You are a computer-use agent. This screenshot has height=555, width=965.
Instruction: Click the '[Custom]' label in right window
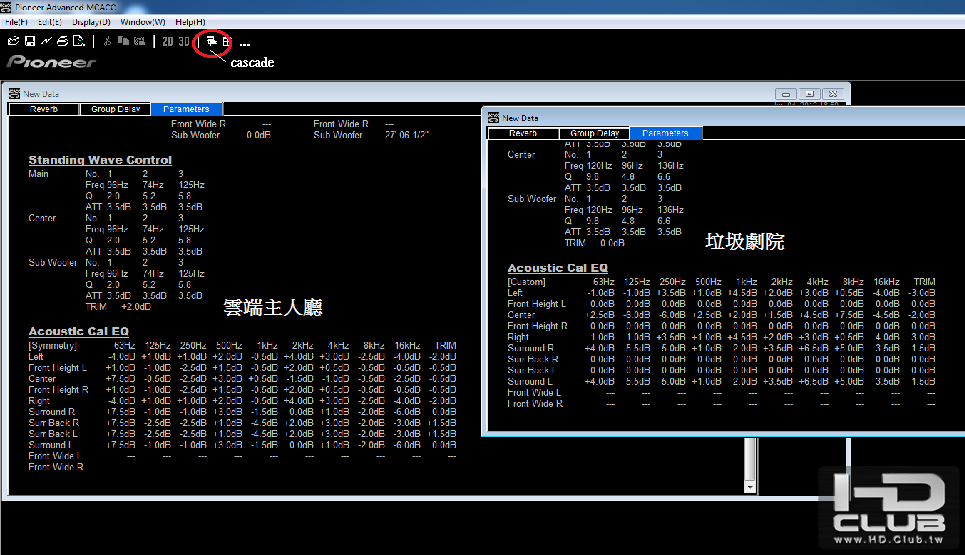[526, 282]
